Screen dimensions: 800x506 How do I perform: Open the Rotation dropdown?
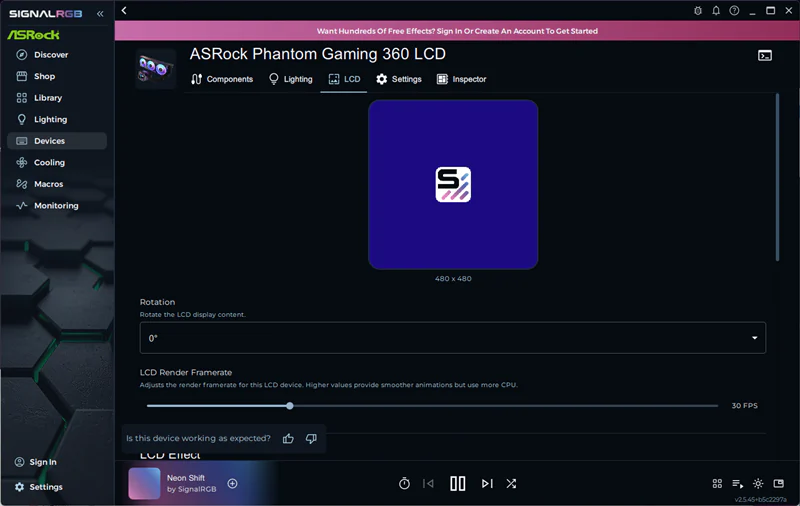tap(453, 338)
